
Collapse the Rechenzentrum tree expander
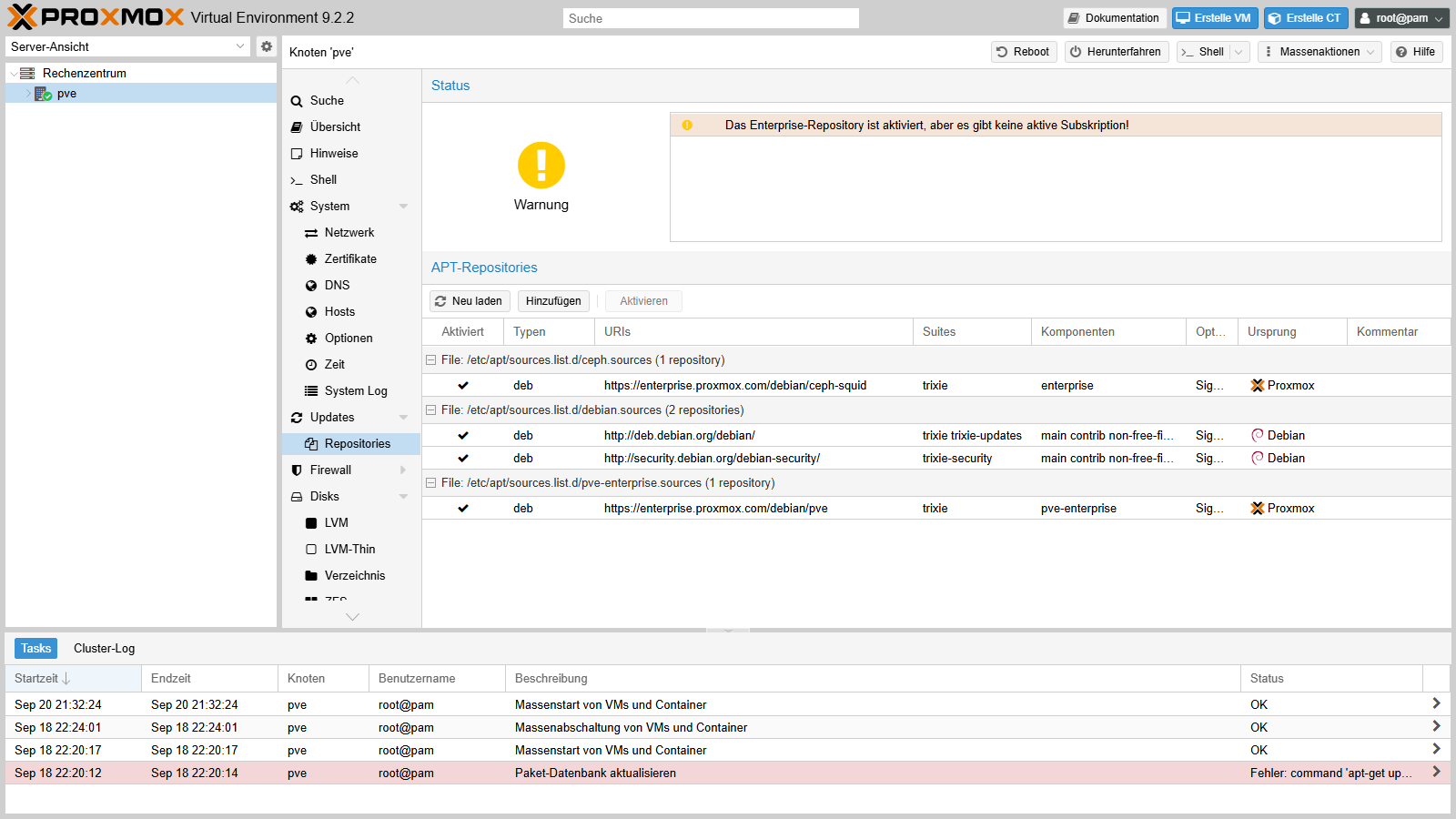13,74
